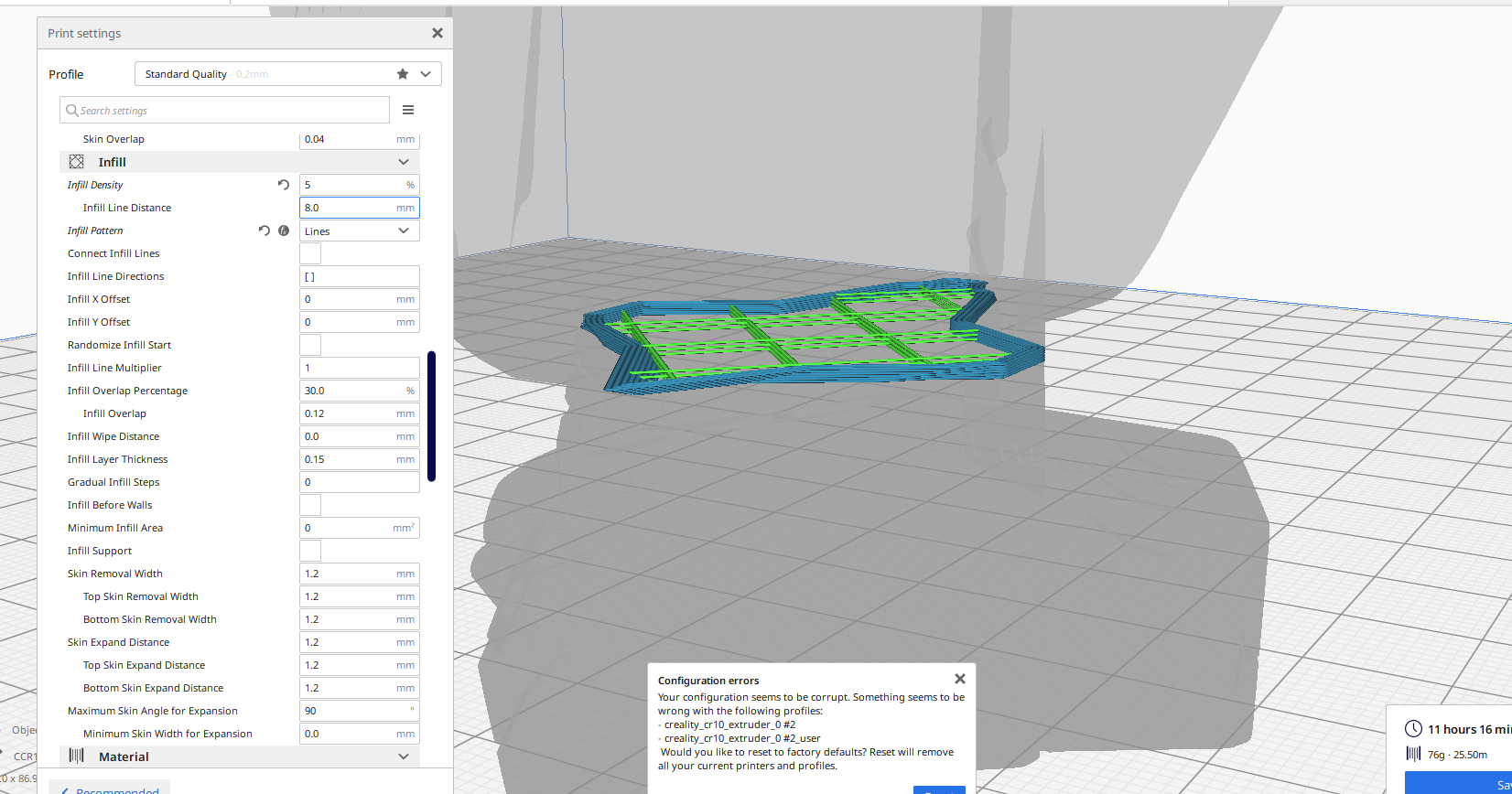Screen dimensions: 1512x794
Task: Click the Recommended button
Action: [110, 789]
